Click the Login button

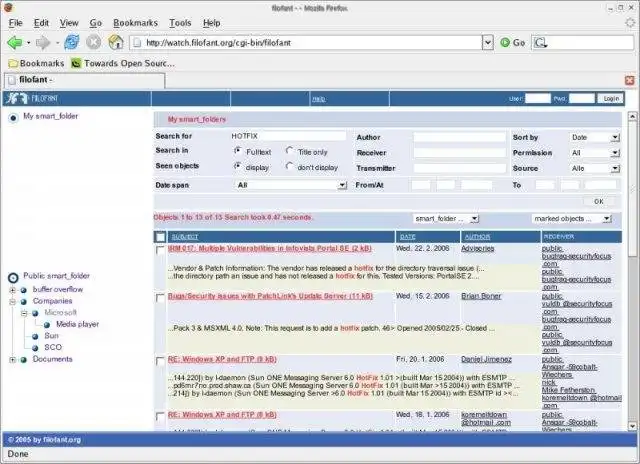click(x=611, y=99)
